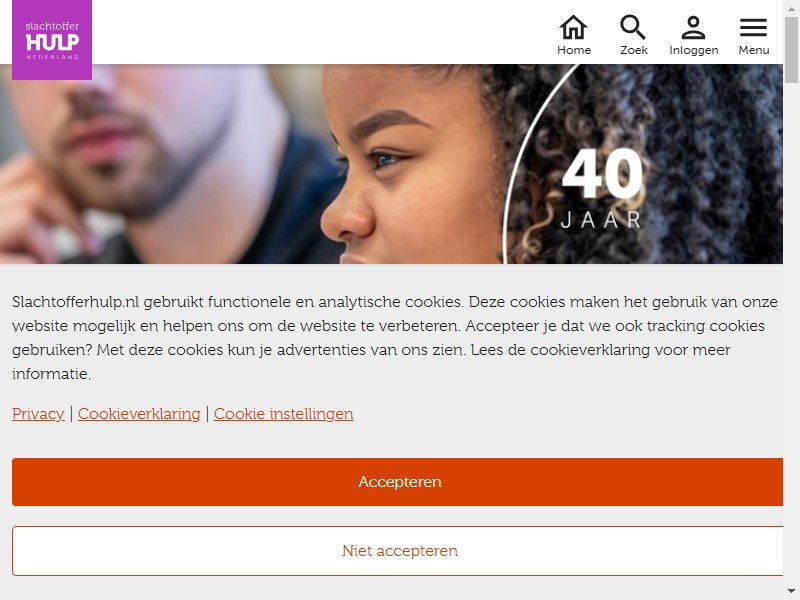This screenshot has height=600, width=800.
Task: Click the Slachtofferhulp Nederland logo
Action: tap(52, 40)
